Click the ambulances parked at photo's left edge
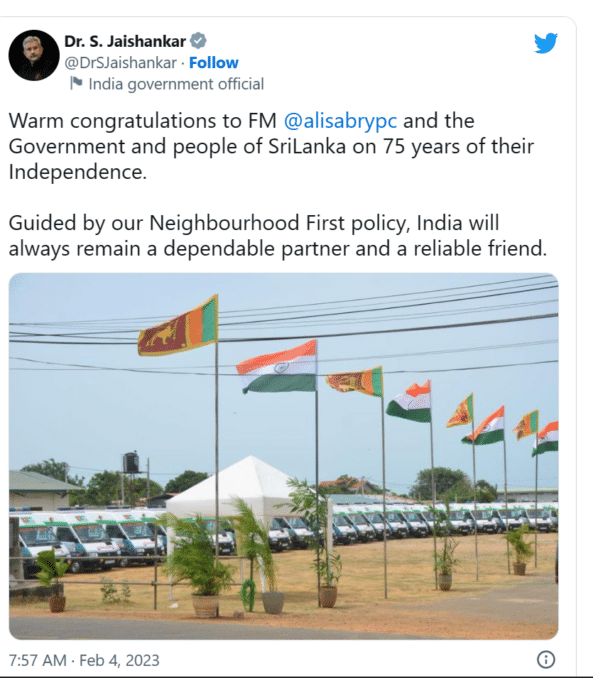The width and height of the screenshot is (593, 678). (x=89, y=539)
